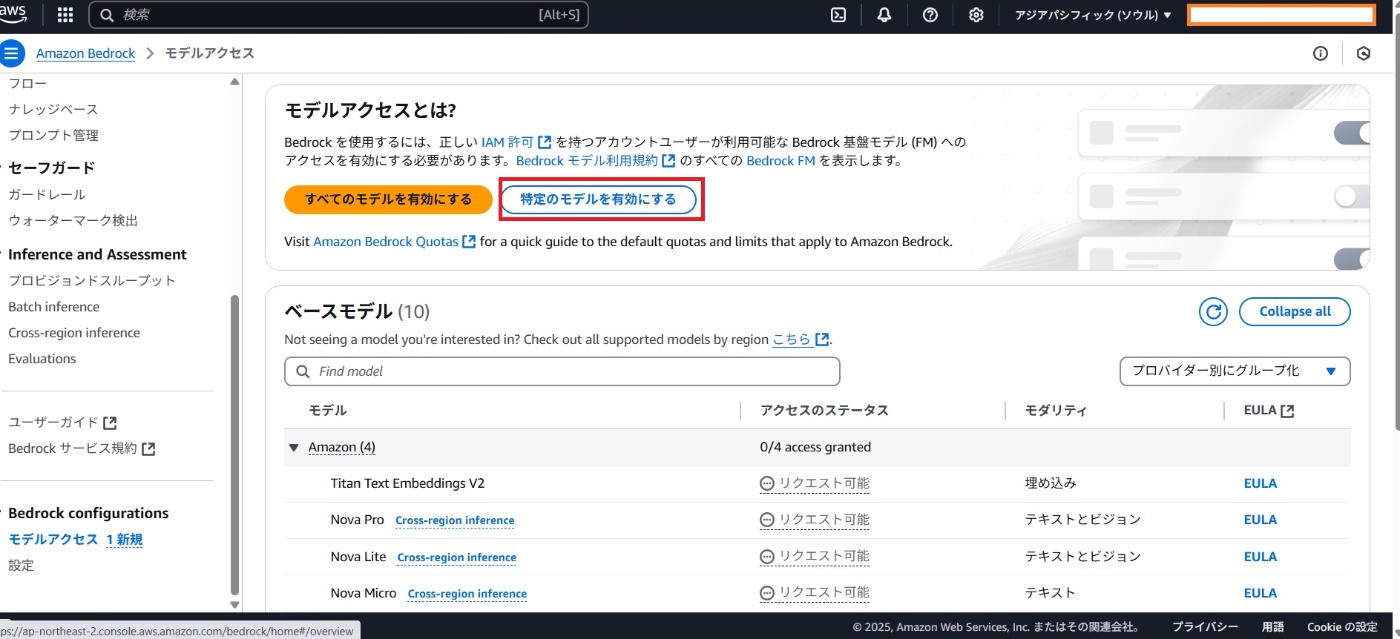Open EULA link for Nova Lite
Screen dimensions: 1400x639
1260,556
